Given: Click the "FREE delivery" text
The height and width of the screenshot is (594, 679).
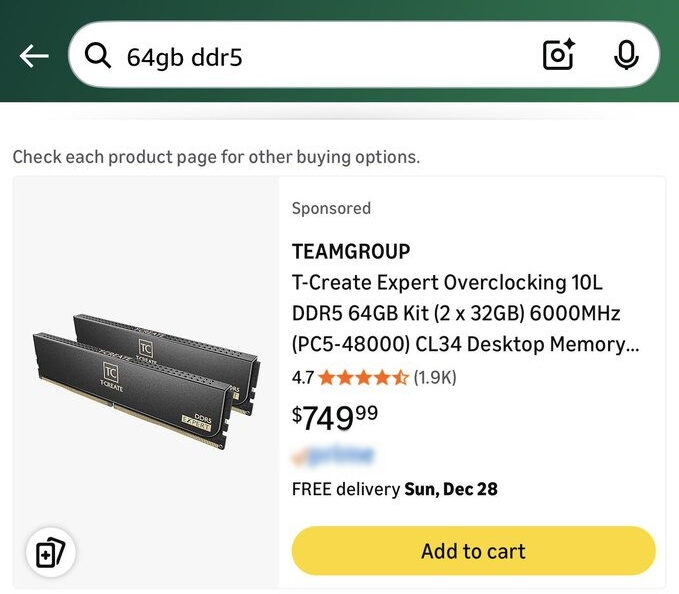Looking at the screenshot, I should (345, 489).
